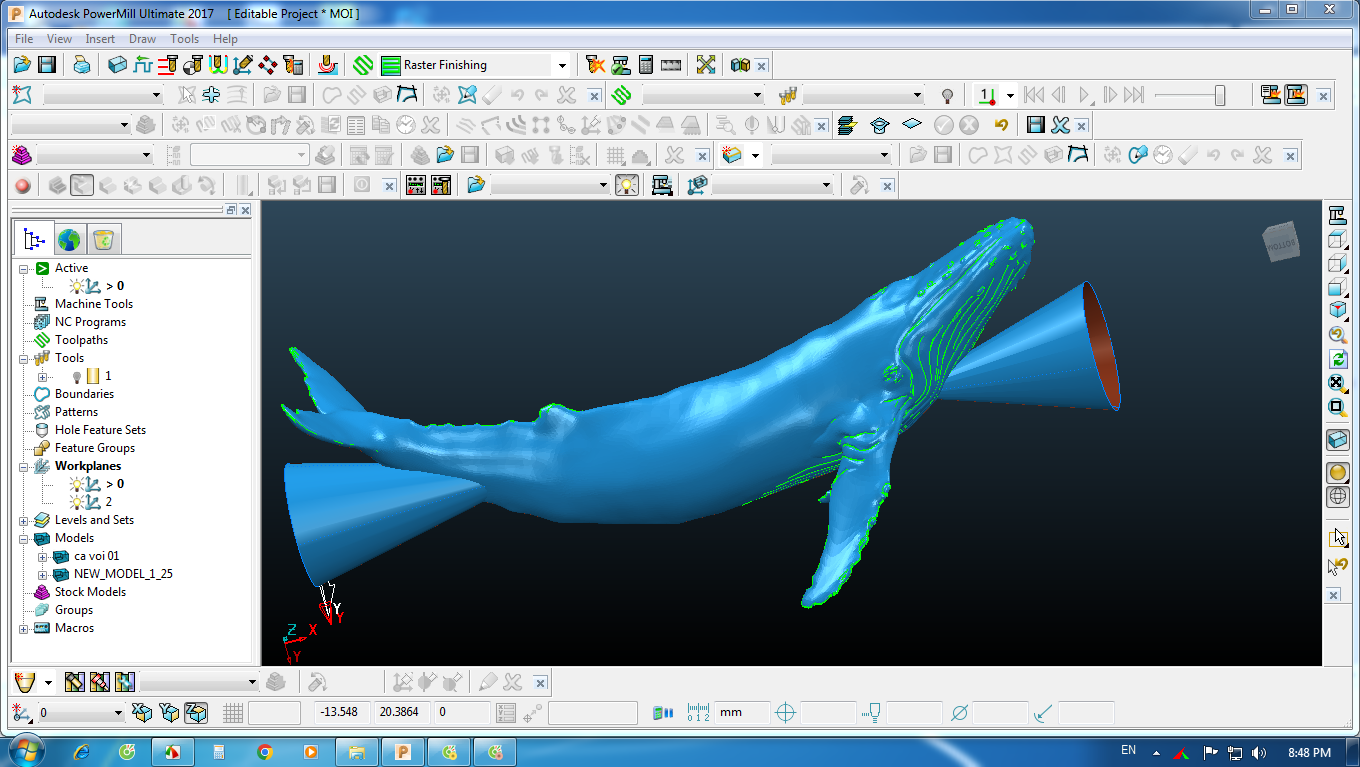1360x767 pixels.
Task: Toggle light bulb for workplane 2
Action: click(x=76, y=502)
